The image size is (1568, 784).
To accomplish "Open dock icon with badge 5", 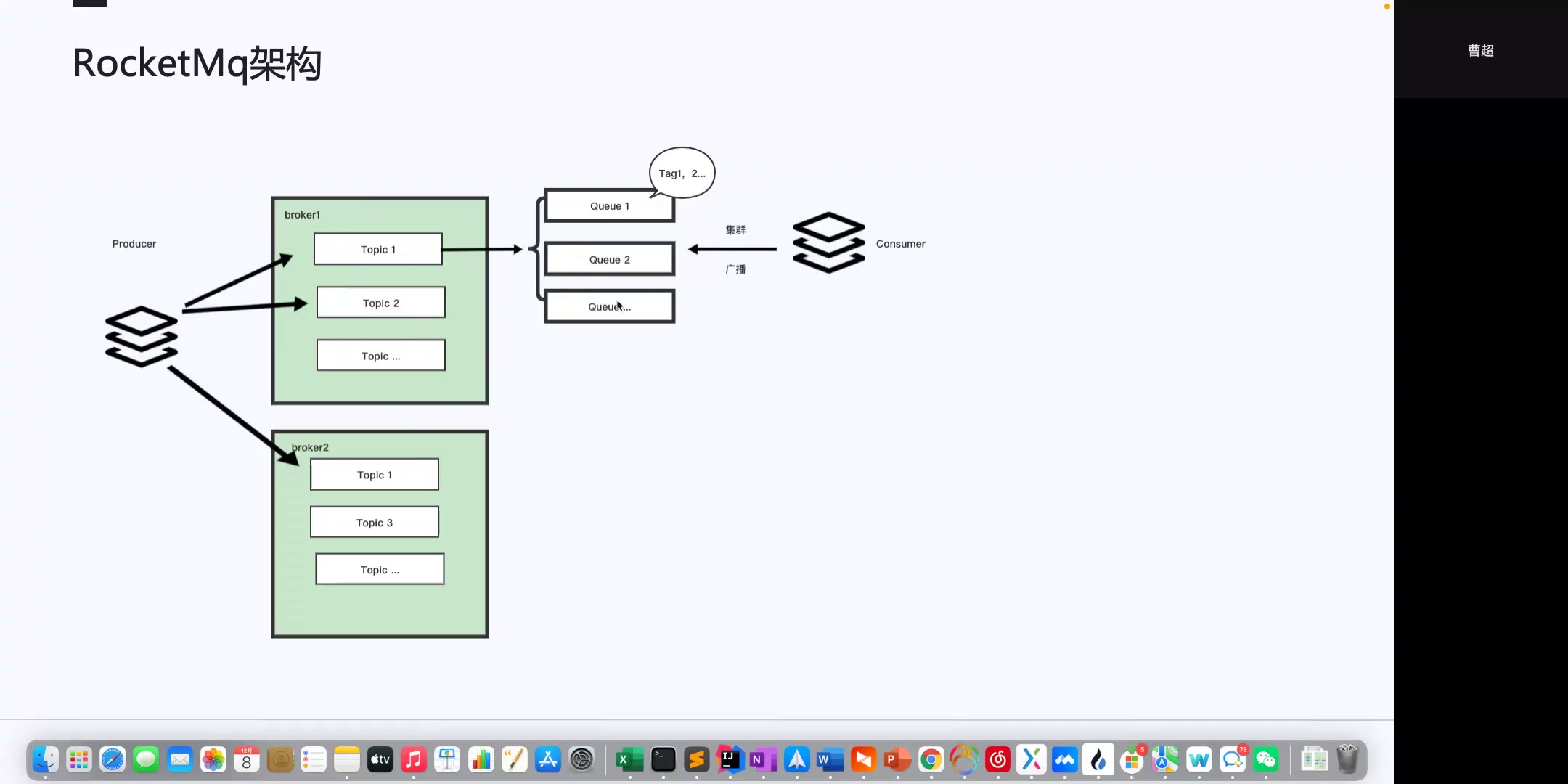I will tap(1132, 760).
